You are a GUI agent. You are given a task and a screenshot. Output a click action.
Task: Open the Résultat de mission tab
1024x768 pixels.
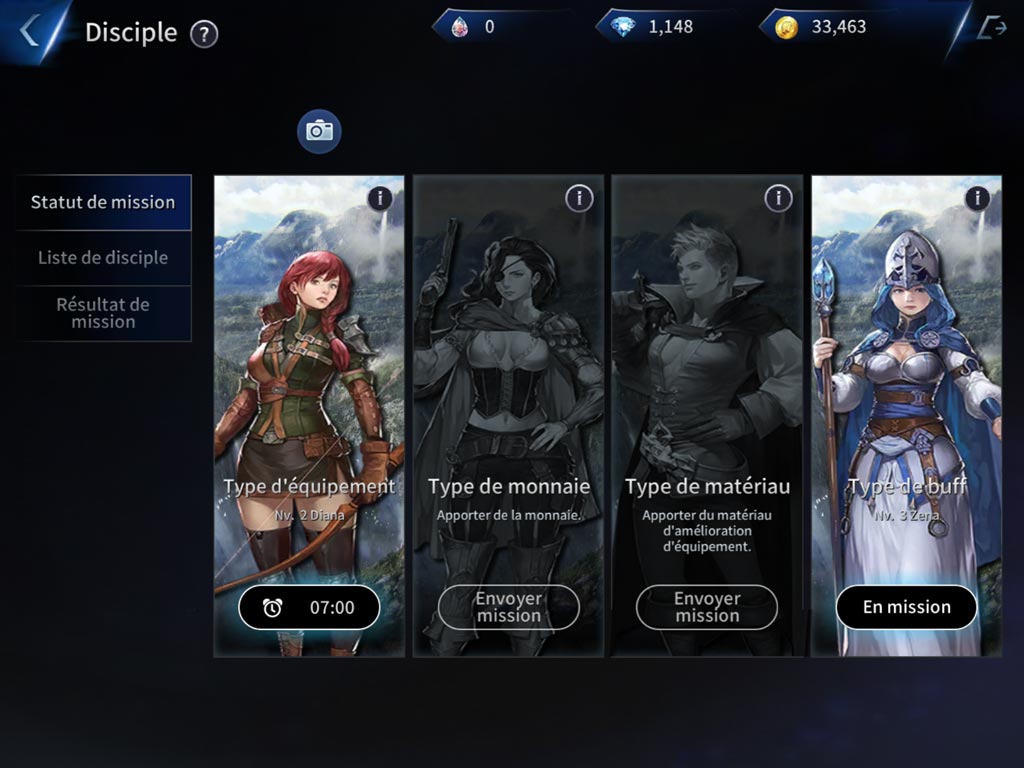tap(103, 313)
